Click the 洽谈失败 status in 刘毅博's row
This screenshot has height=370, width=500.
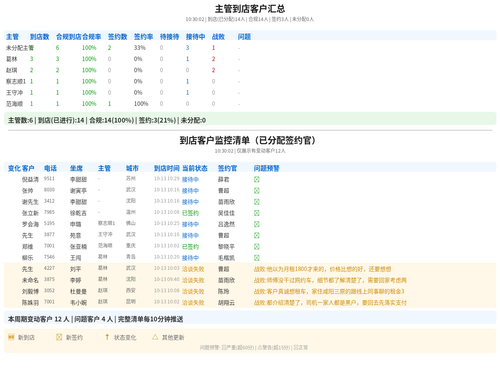pyautogui.click(x=193, y=292)
